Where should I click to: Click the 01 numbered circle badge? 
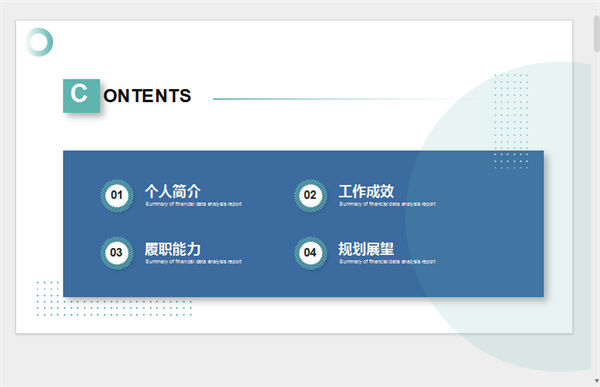pos(117,195)
